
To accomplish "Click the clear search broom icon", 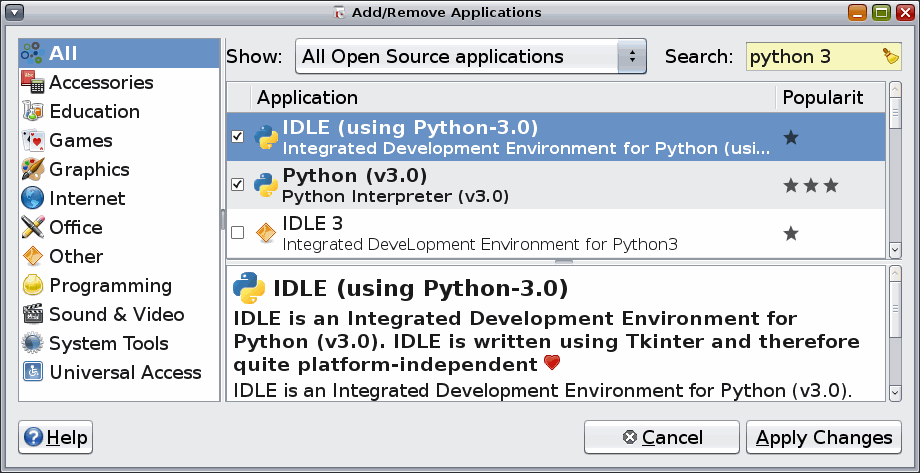I will (890, 57).
